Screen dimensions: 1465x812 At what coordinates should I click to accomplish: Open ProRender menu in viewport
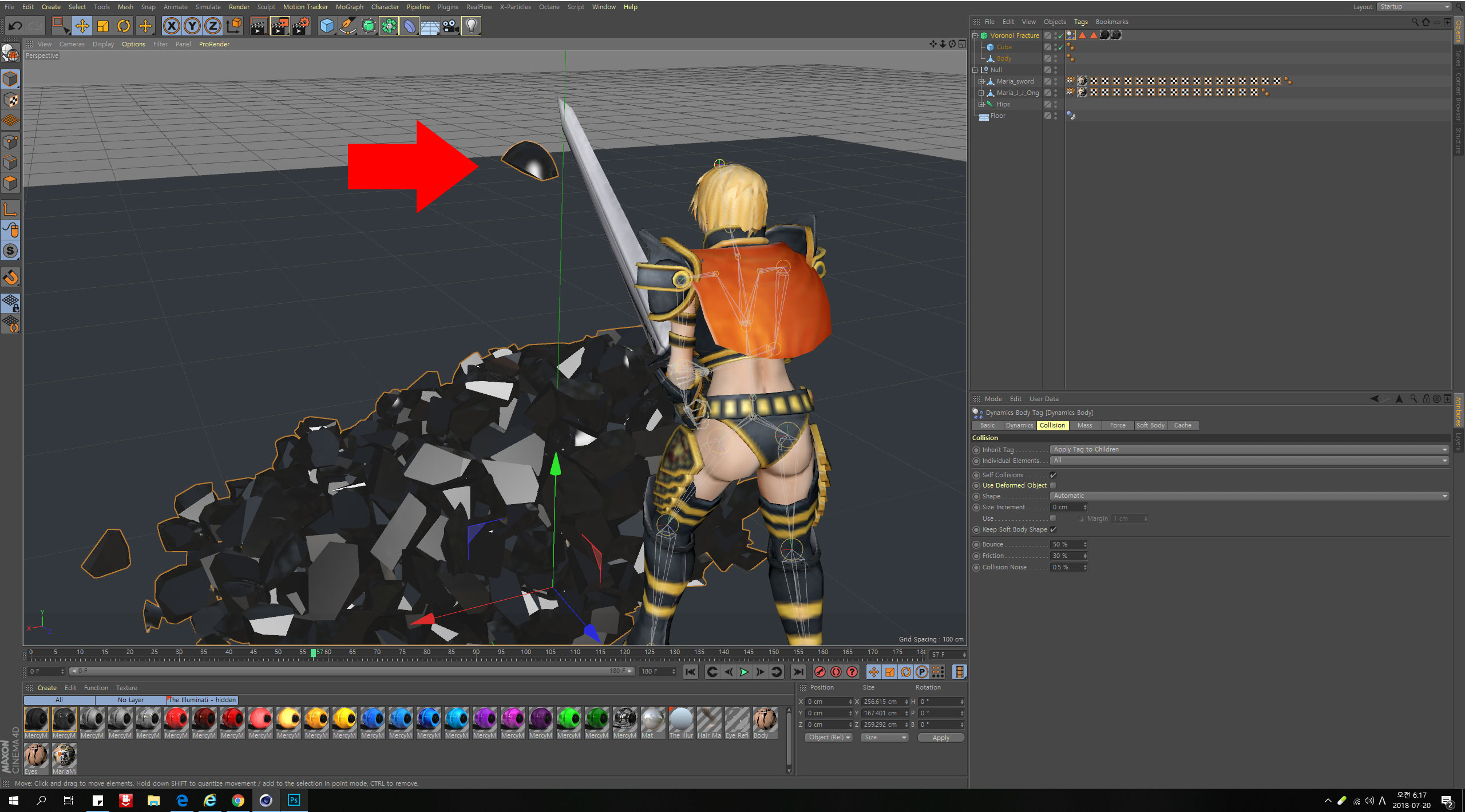tap(214, 44)
